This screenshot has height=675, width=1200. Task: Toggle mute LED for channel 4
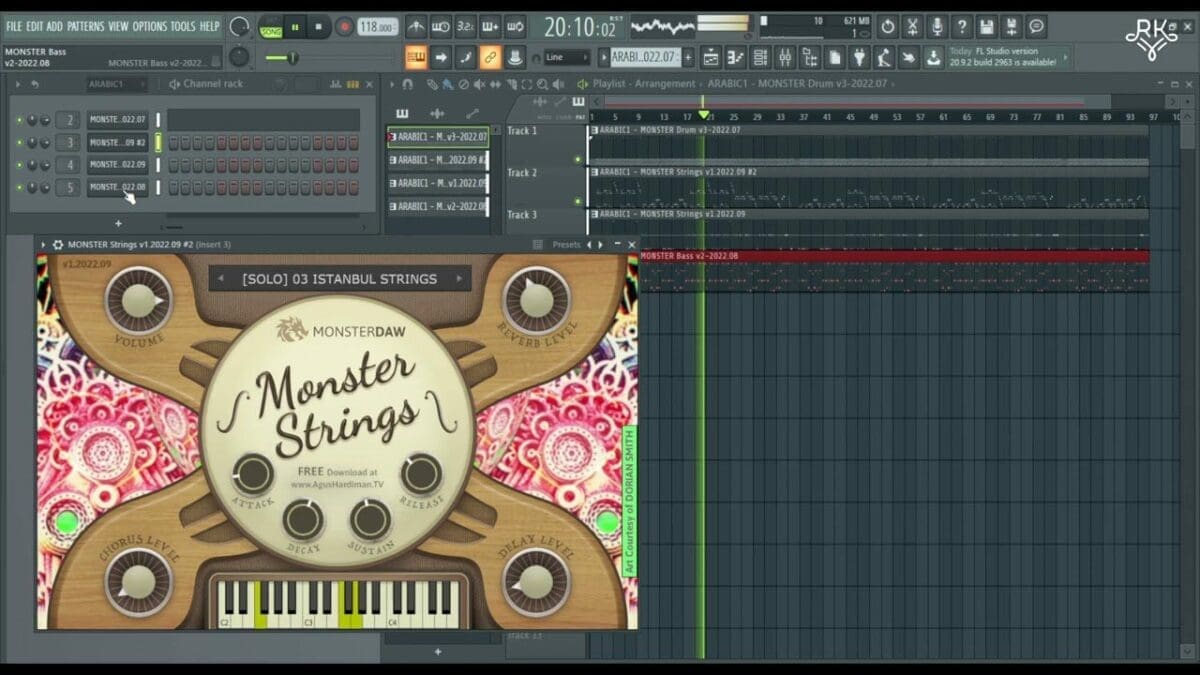19,164
